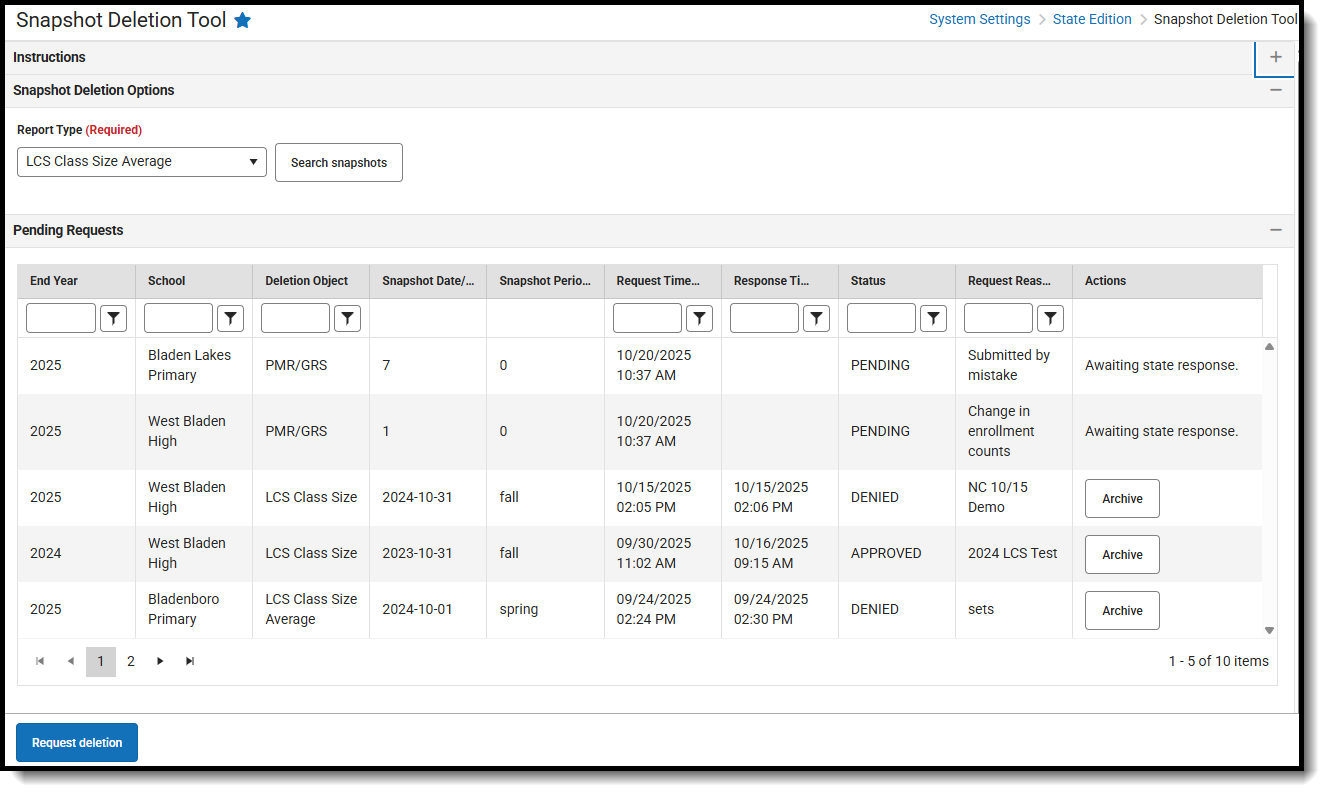
Task: Jump to the first page of results
Action: (40, 661)
